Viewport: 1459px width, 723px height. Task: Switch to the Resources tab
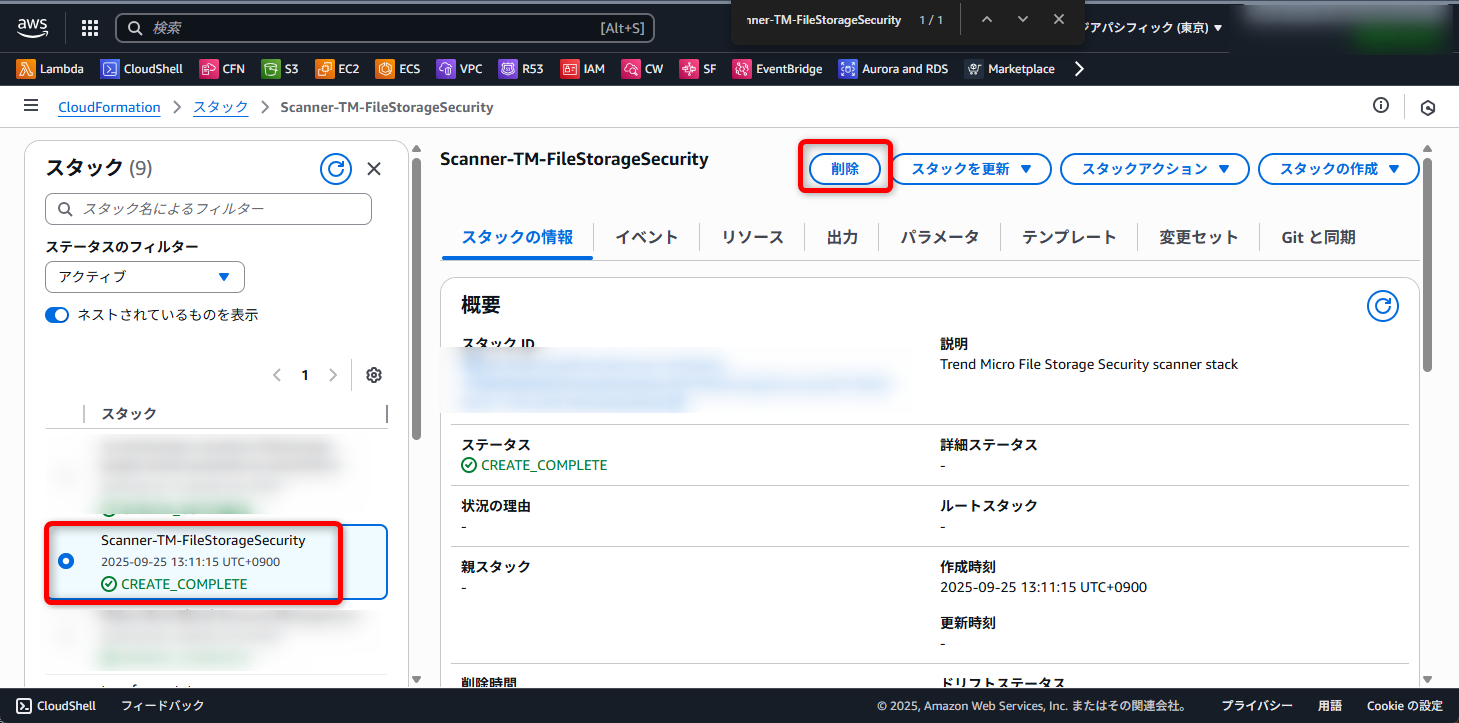tap(753, 237)
